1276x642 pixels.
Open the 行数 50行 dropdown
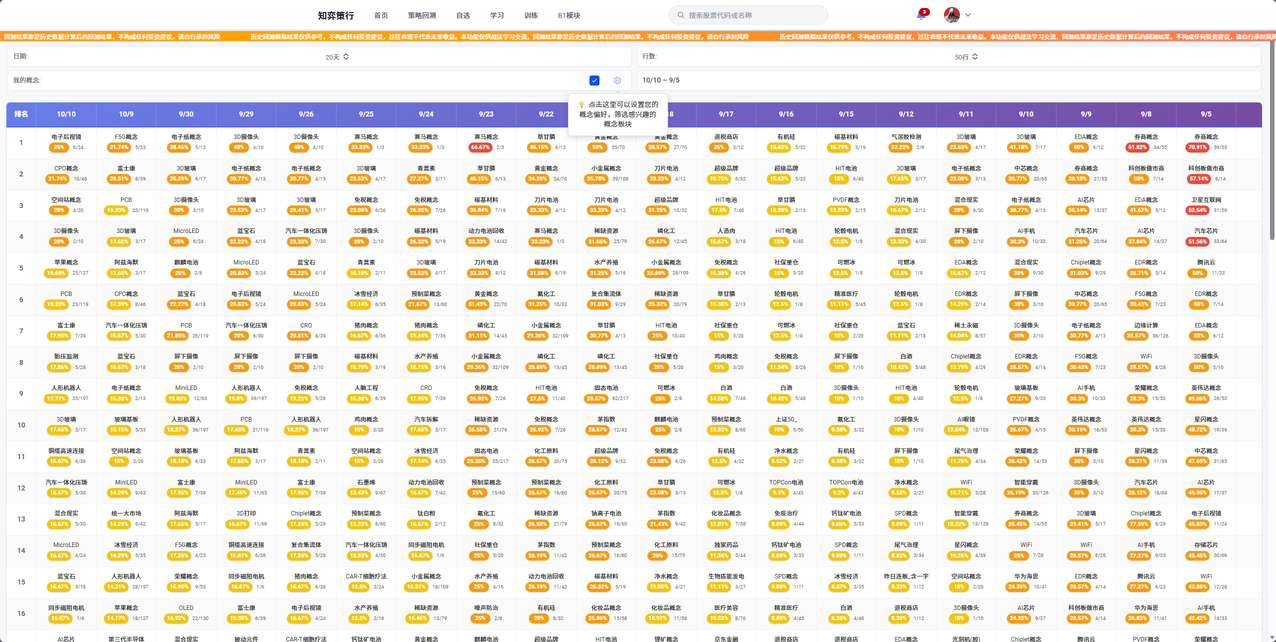click(x=965, y=57)
